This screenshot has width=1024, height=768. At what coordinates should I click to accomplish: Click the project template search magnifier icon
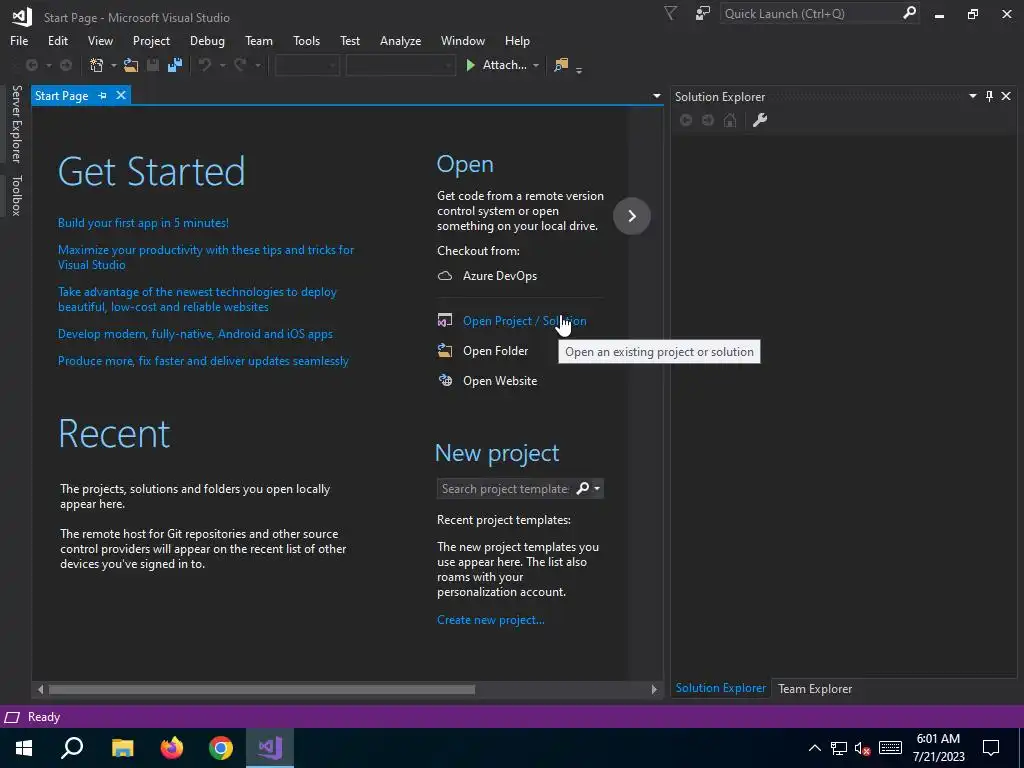tap(583, 488)
